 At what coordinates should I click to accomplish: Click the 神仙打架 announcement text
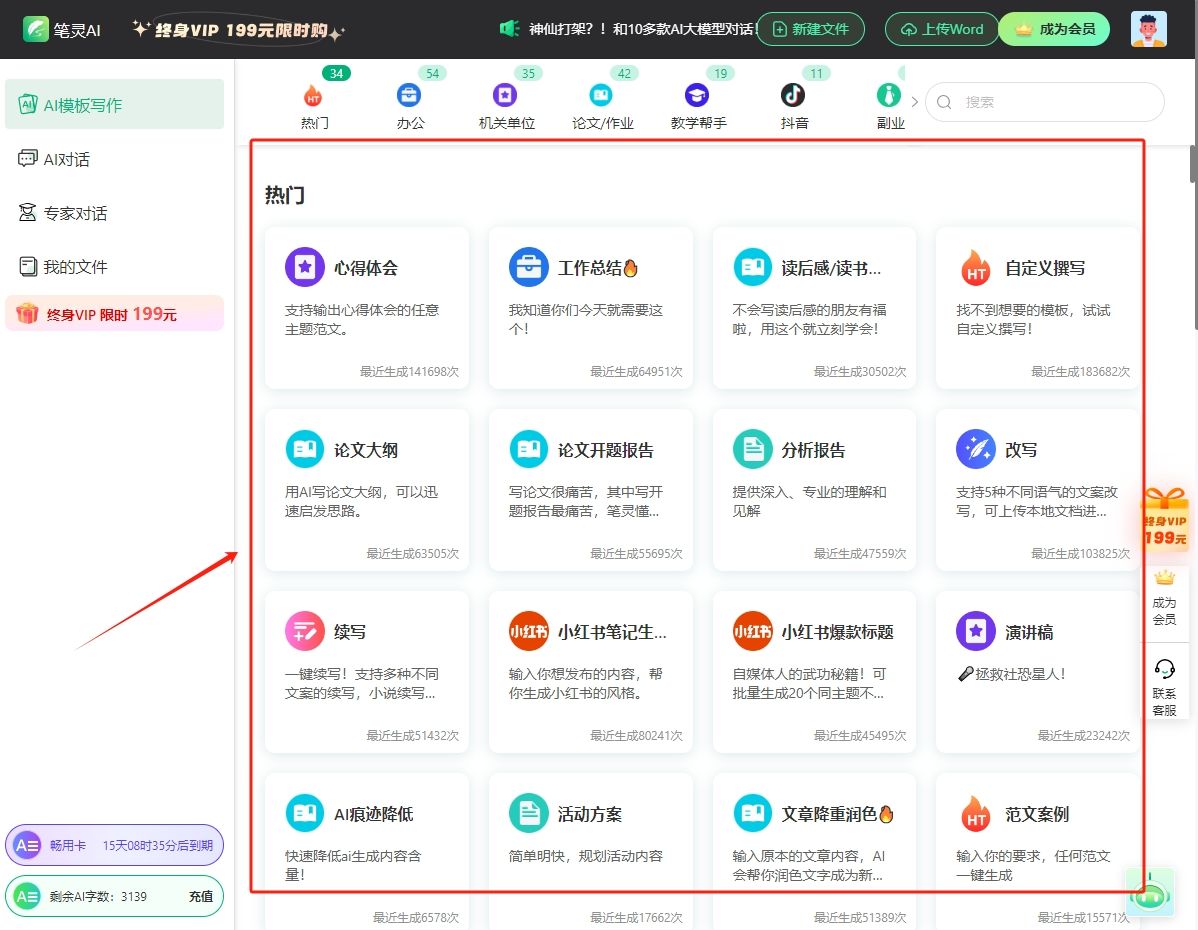pyautogui.click(x=642, y=29)
